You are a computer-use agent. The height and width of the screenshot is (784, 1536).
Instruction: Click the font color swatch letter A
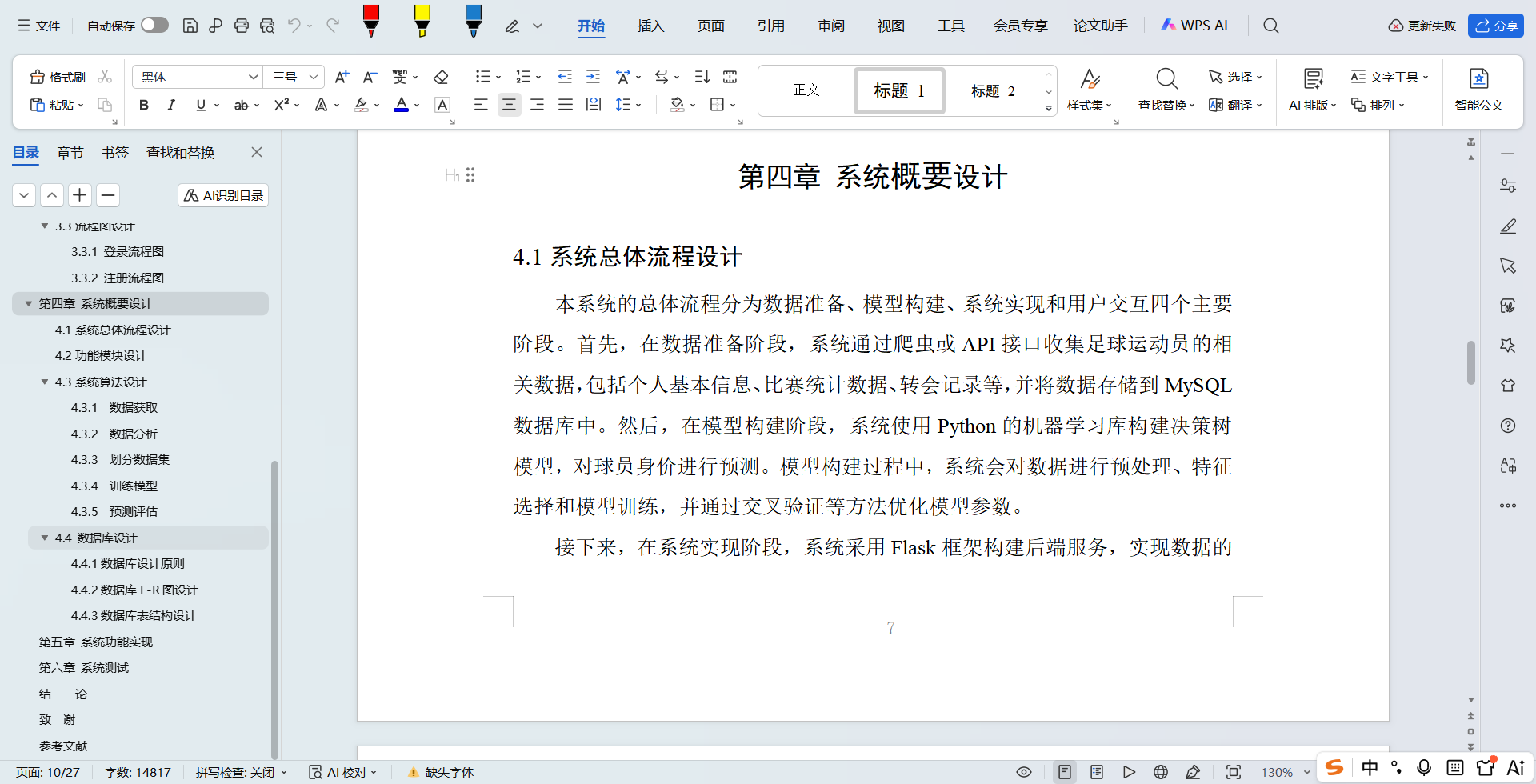click(402, 105)
